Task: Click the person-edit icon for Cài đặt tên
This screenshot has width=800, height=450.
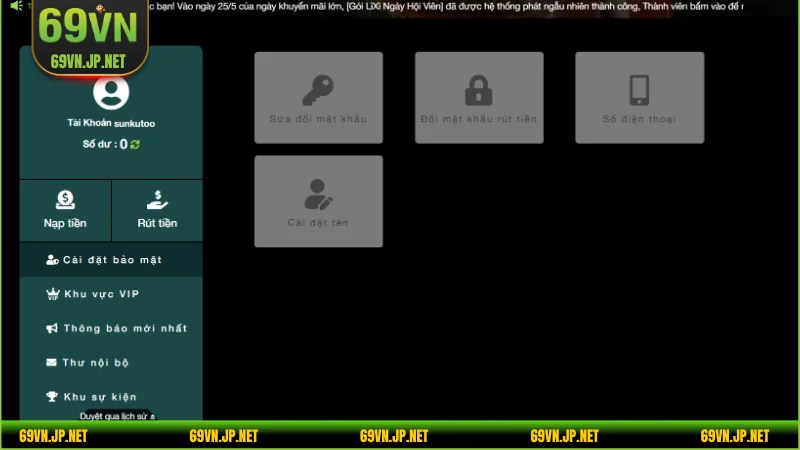Action: [x=318, y=193]
